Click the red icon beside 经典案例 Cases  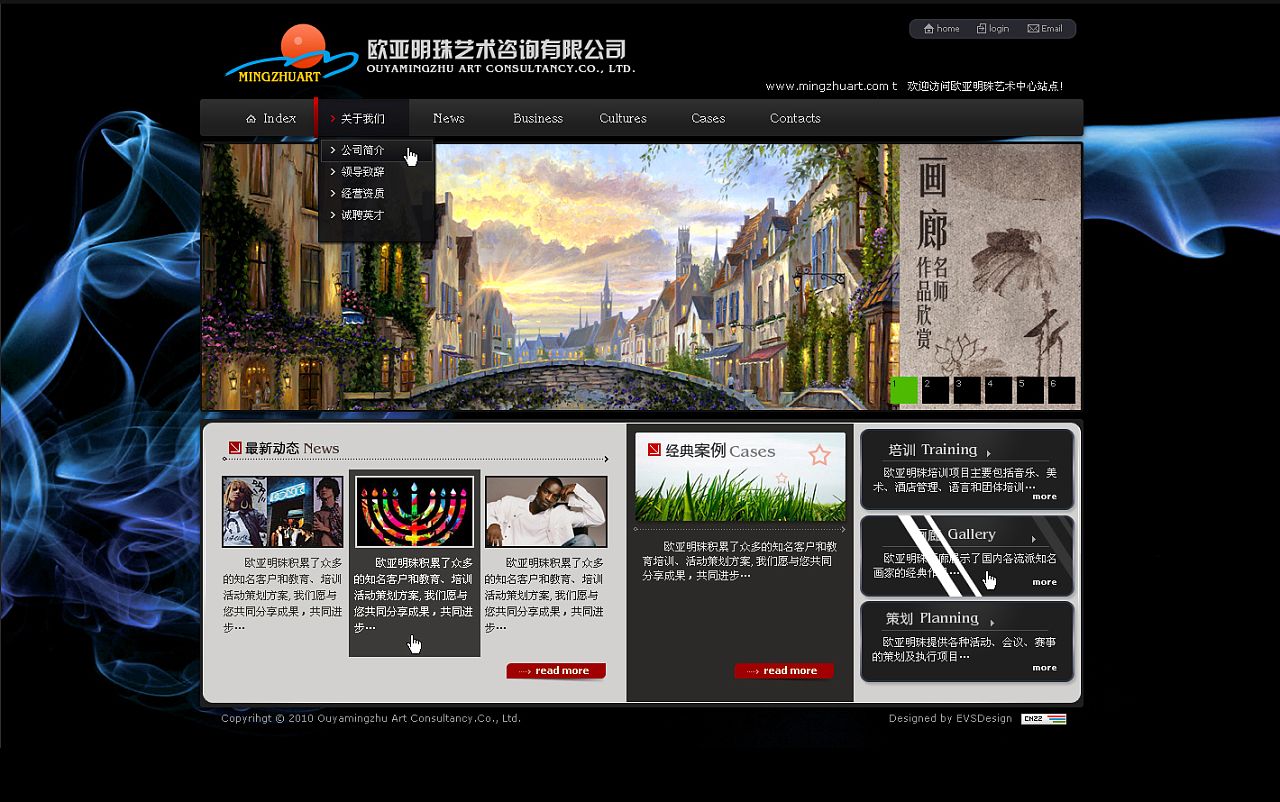click(x=654, y=450)
